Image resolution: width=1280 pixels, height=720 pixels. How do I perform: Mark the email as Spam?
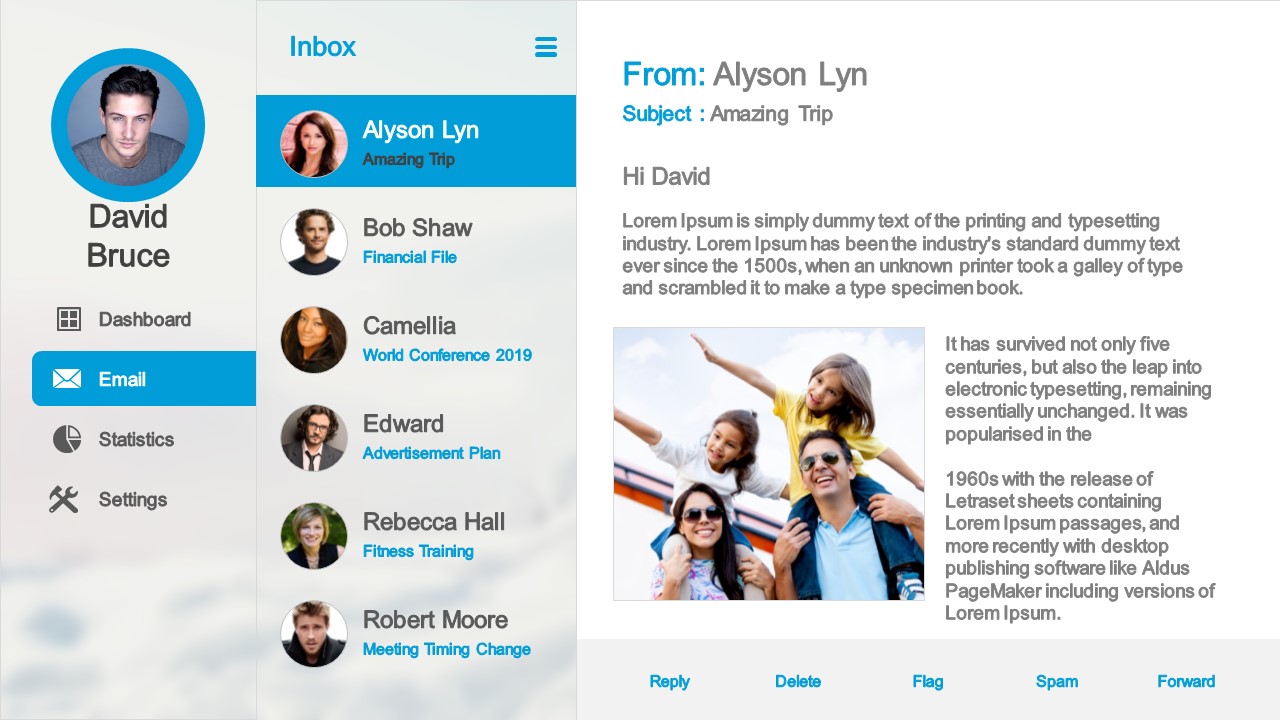tap(1057, 681)
